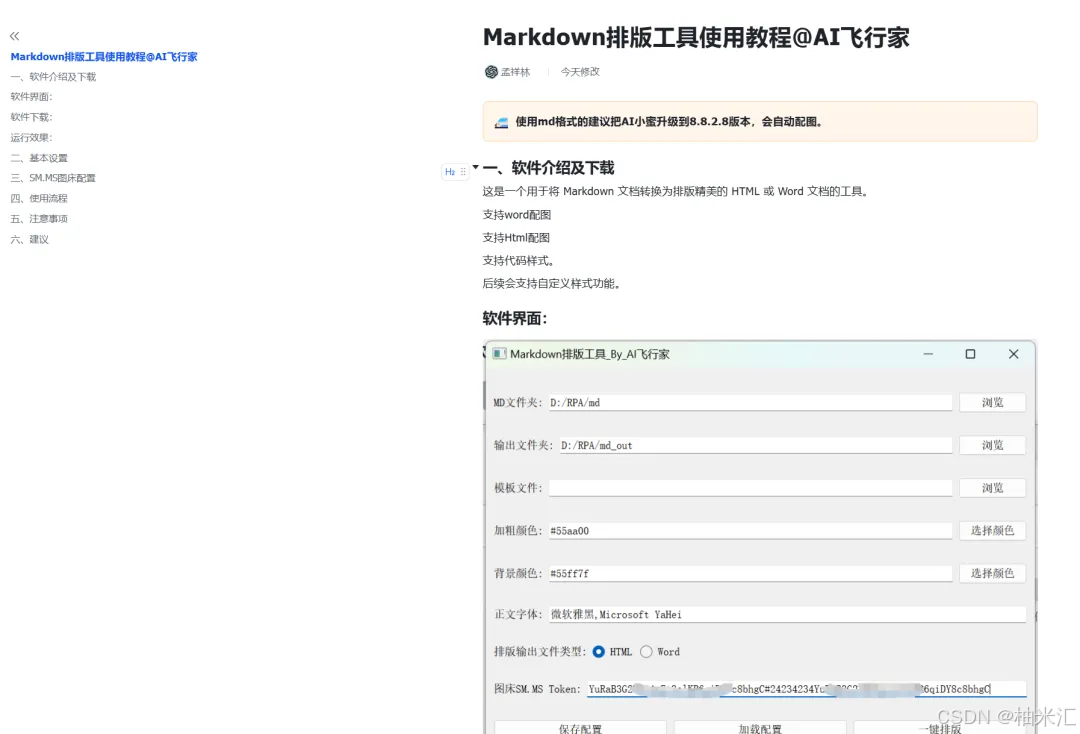Click the line 支持Html配图
Image resolution: width=1080 pixels, height=734 pixels.
pyautogui.click(x=516, y=238)
